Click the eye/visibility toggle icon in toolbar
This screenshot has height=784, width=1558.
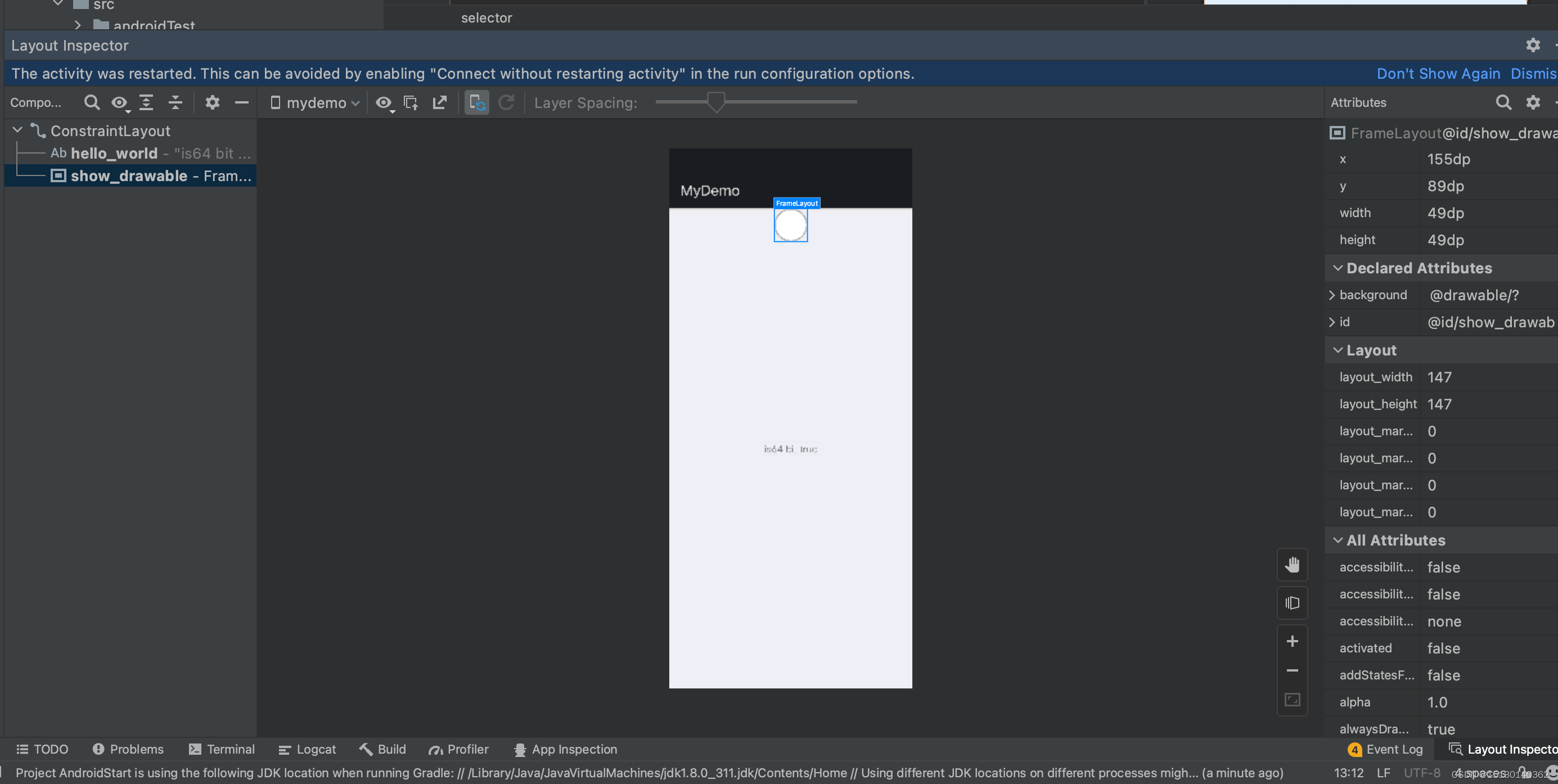[x=119, y=102]
